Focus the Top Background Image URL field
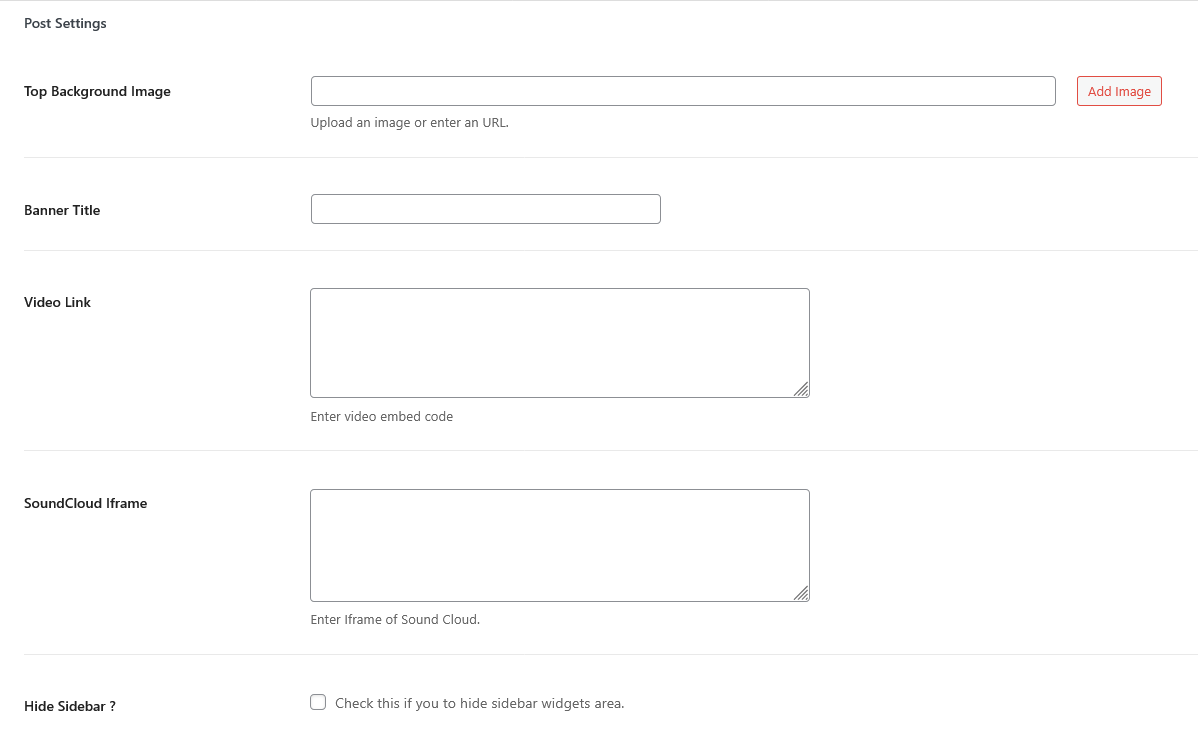This screenshot has height=741, width=1198. [683, 91]
